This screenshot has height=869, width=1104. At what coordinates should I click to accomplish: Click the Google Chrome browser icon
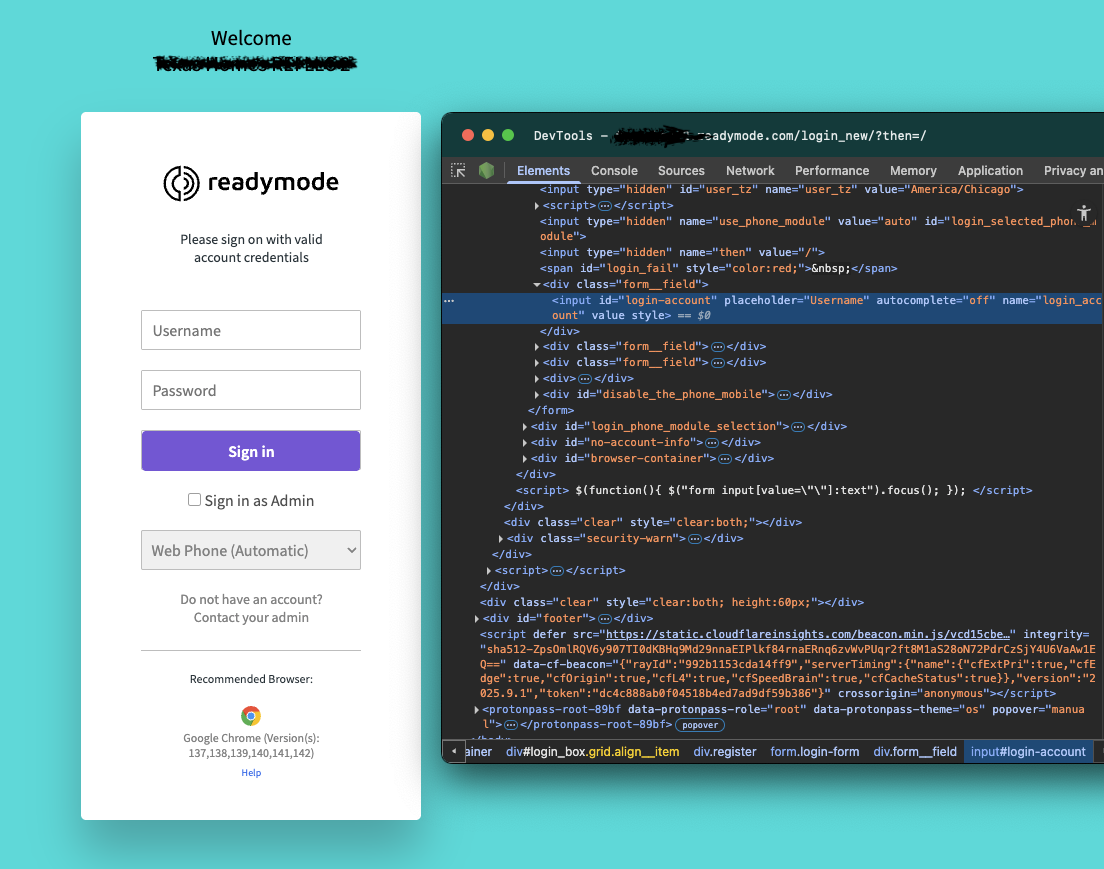[251, 716]
